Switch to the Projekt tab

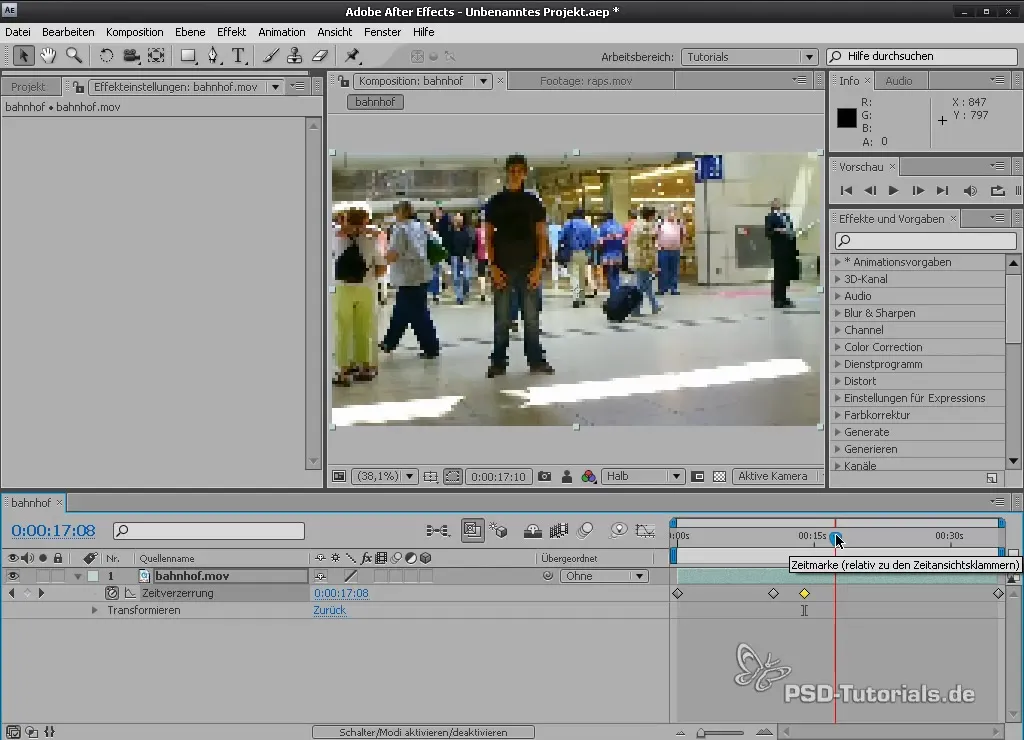tap(29, 87)
